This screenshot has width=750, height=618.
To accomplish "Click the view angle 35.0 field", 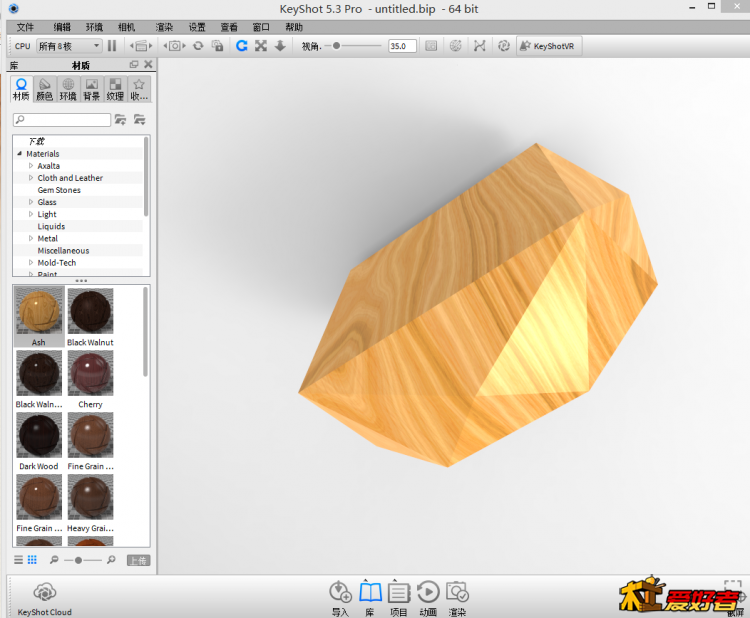I will click(402, 46).
